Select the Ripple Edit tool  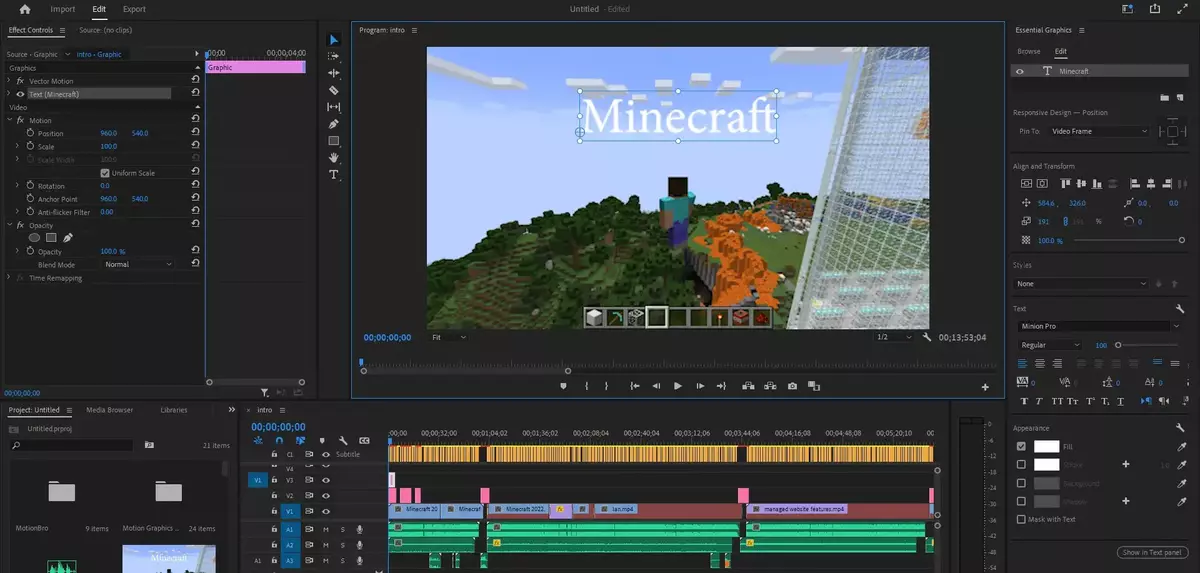[334, 73]
